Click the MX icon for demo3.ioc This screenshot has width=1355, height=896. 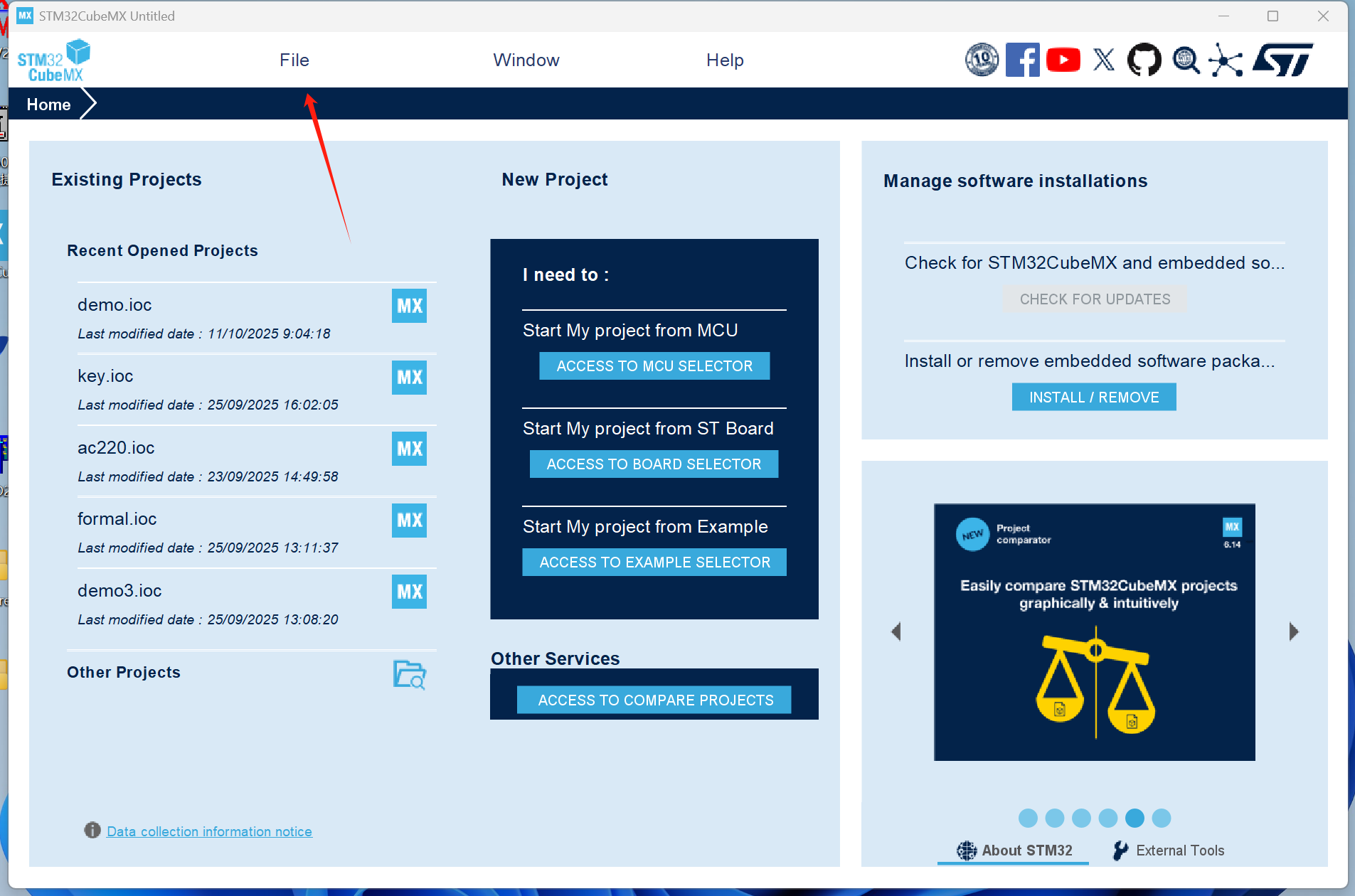click(409, 592)
